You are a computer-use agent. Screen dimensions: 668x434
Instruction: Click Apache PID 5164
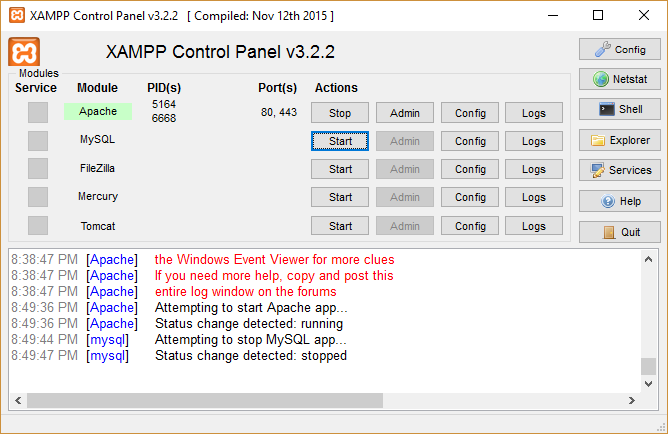(x=164, y=104)
